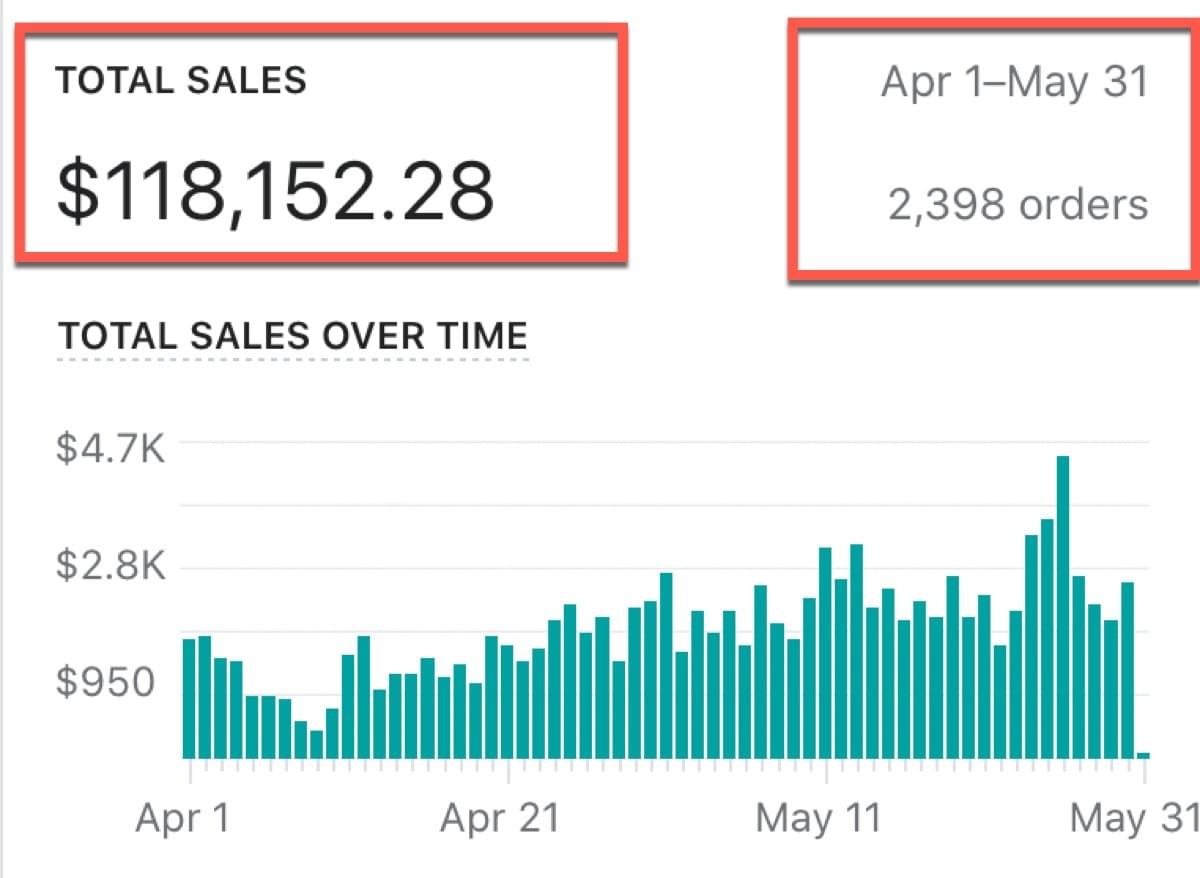Click the 2,398 orders count
Image resolution: width=1200 pixels, height=878 pixels.
pos(1017,205)
